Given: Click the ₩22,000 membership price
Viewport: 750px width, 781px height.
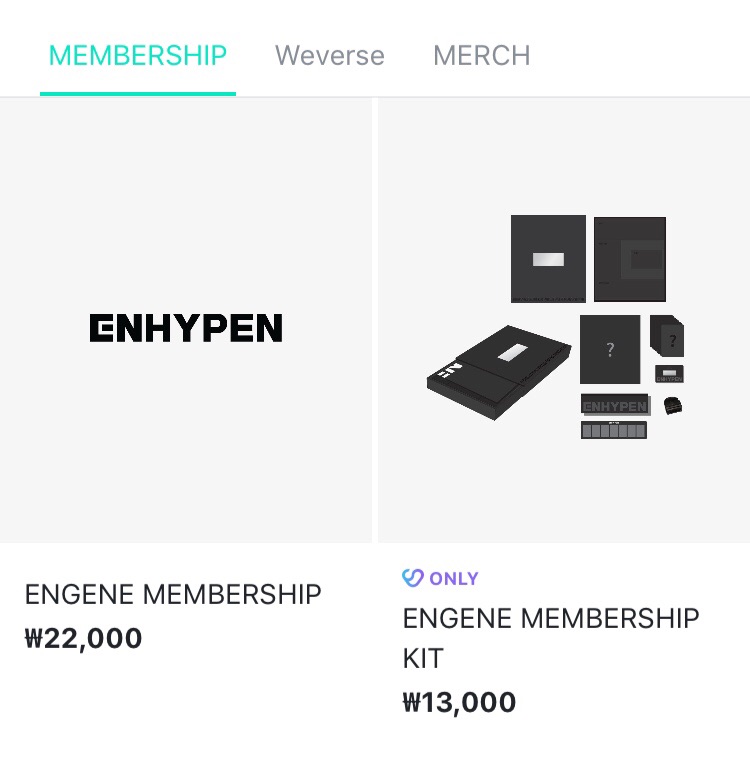Looking at the screenshot, I should (x=84, y=638).
